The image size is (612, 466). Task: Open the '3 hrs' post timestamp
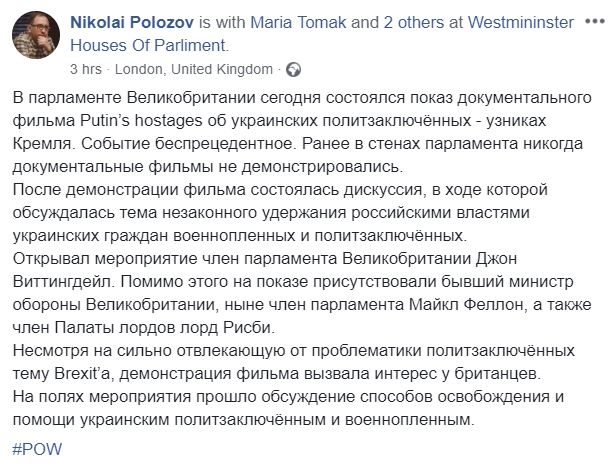pyautogui.click(x=86, y=69)
